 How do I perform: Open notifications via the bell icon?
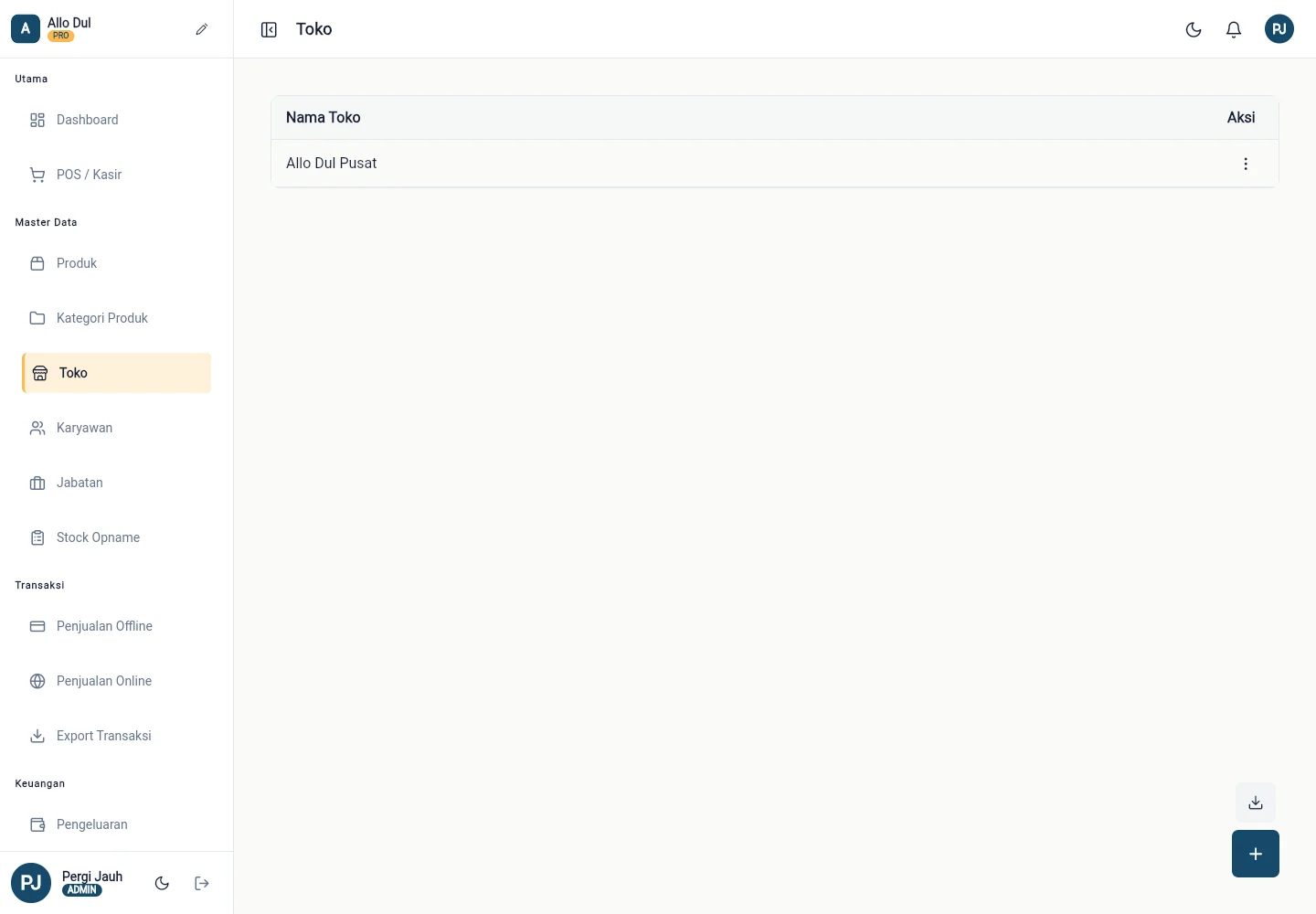click(1234, 29)
